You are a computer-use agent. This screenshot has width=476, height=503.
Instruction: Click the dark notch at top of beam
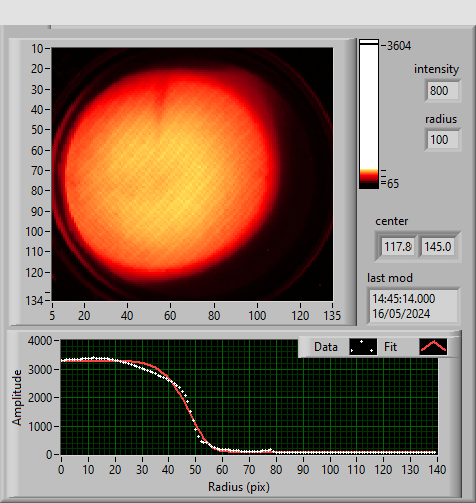[162, 95]
